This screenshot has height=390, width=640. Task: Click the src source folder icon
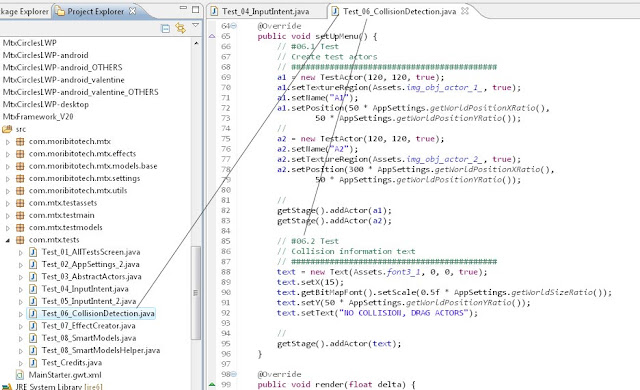click(7, 129)
